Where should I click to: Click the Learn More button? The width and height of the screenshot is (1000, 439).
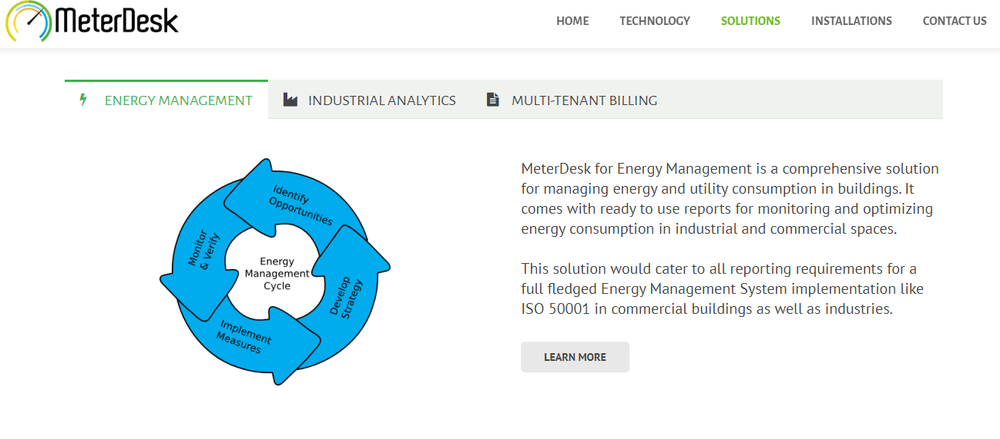click(575, 357)
